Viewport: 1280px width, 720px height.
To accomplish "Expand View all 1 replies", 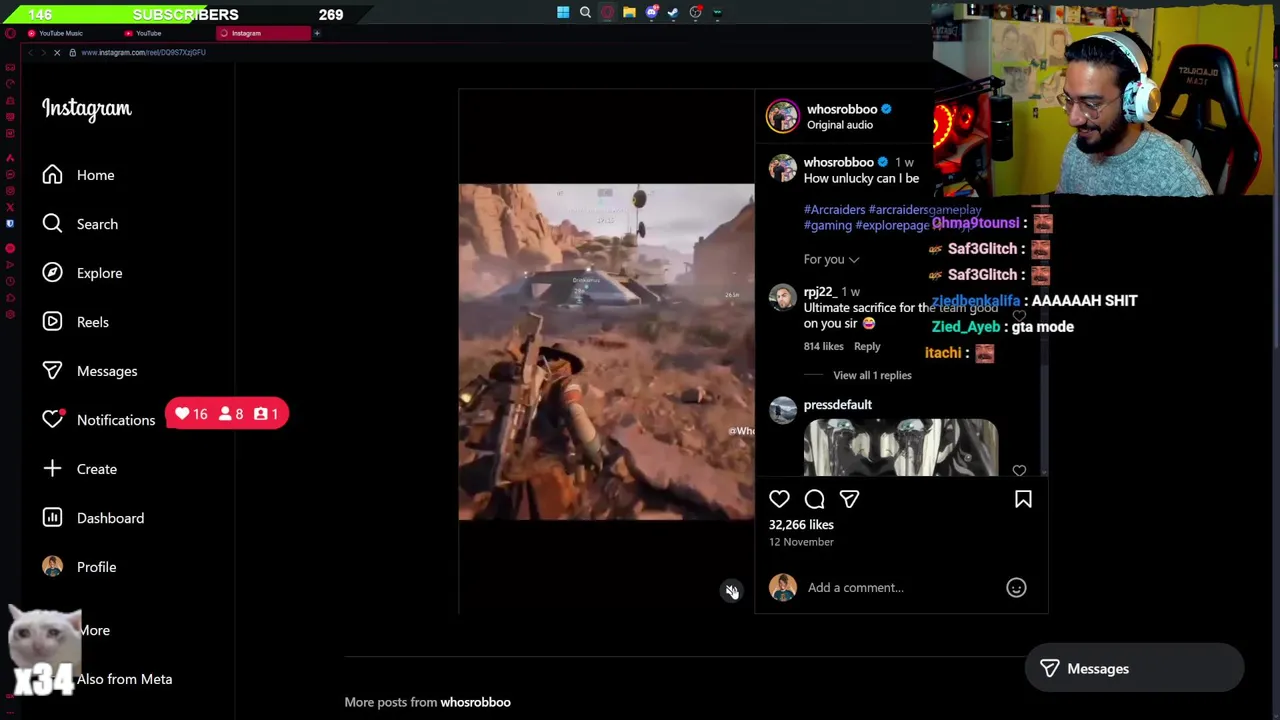I will click(x=872, y=376).
